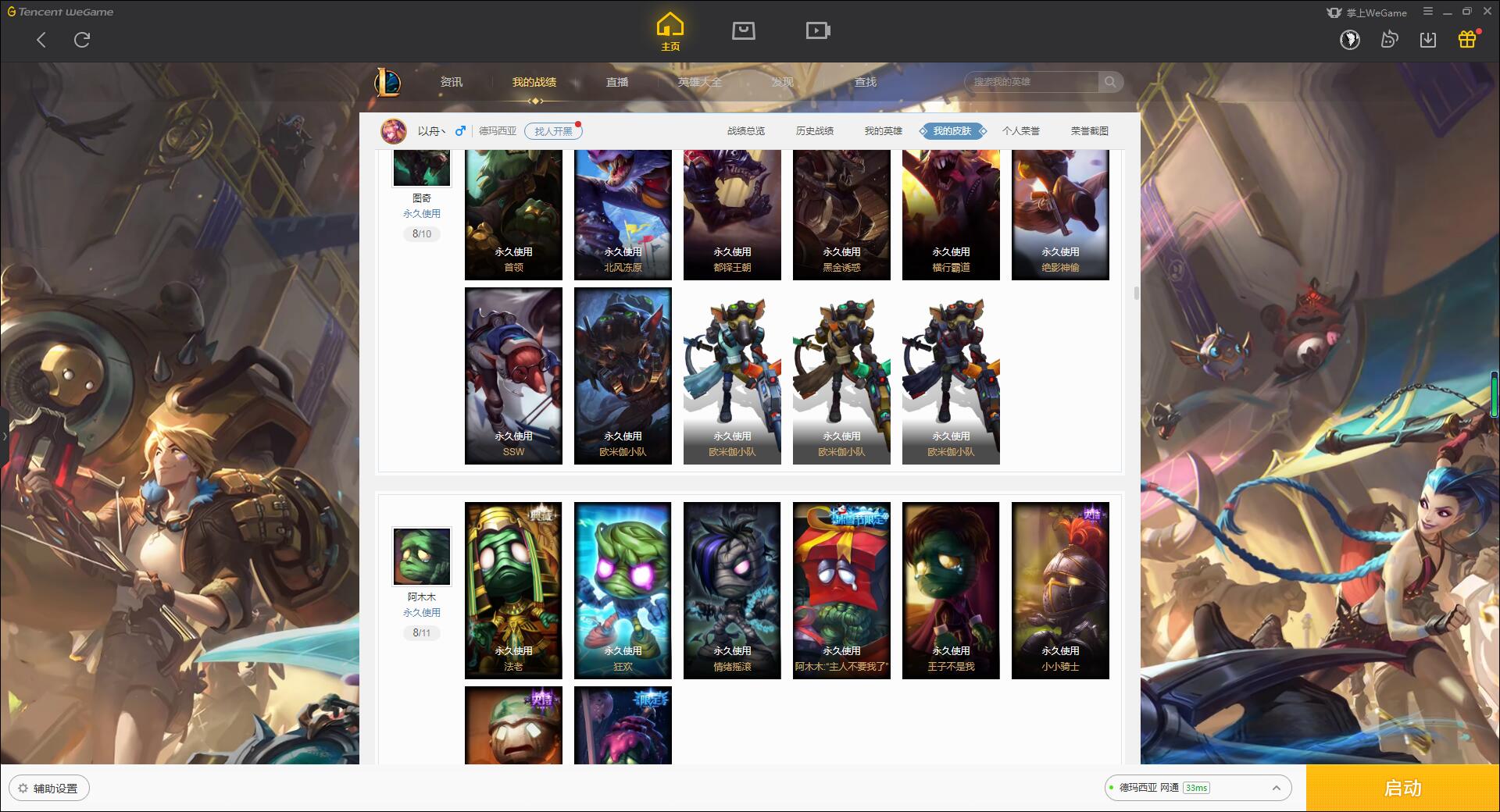Image resolution: width=1500 pixels, height=812 pixels.
Task: Click the 8/10 skin count badge
Action: [422, 233]
